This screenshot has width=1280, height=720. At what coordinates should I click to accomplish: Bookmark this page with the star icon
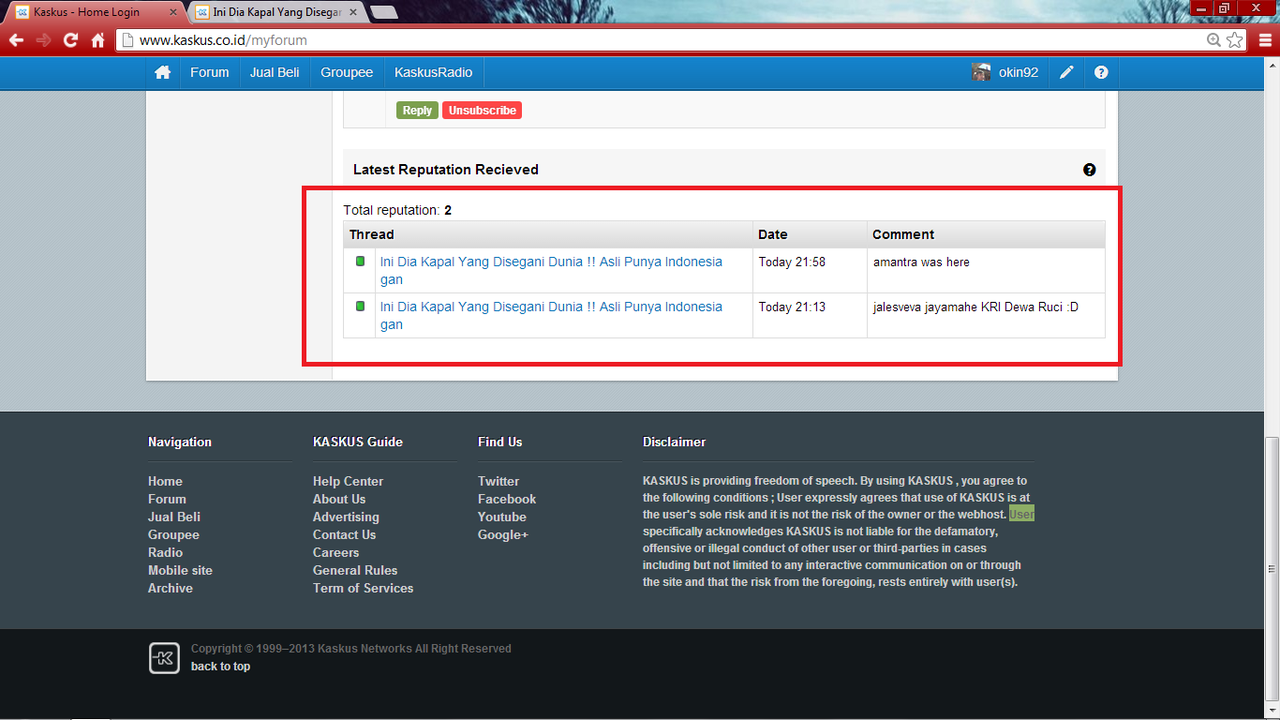click(x=1235, y=40)
